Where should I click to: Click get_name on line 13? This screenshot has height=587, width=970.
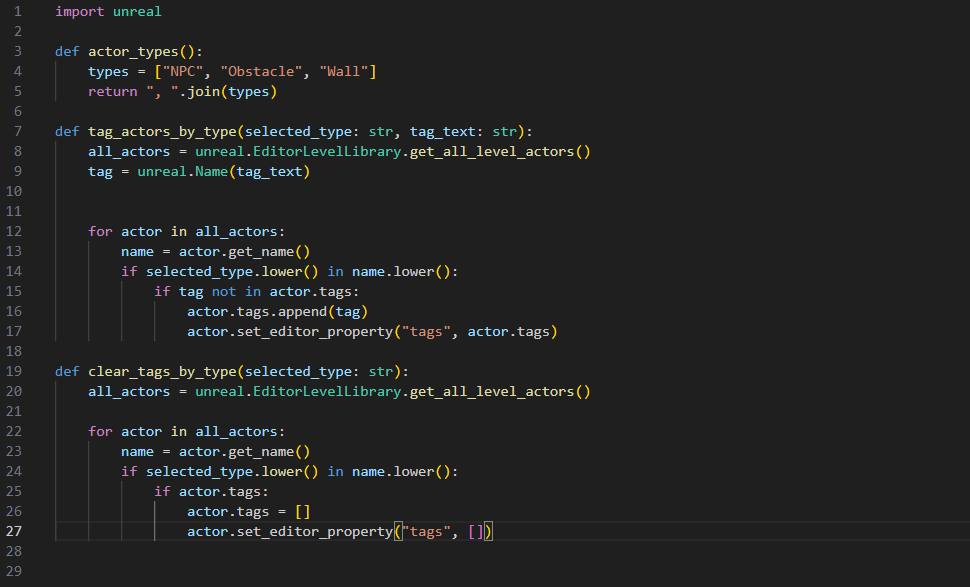click(x=261, y=252)
